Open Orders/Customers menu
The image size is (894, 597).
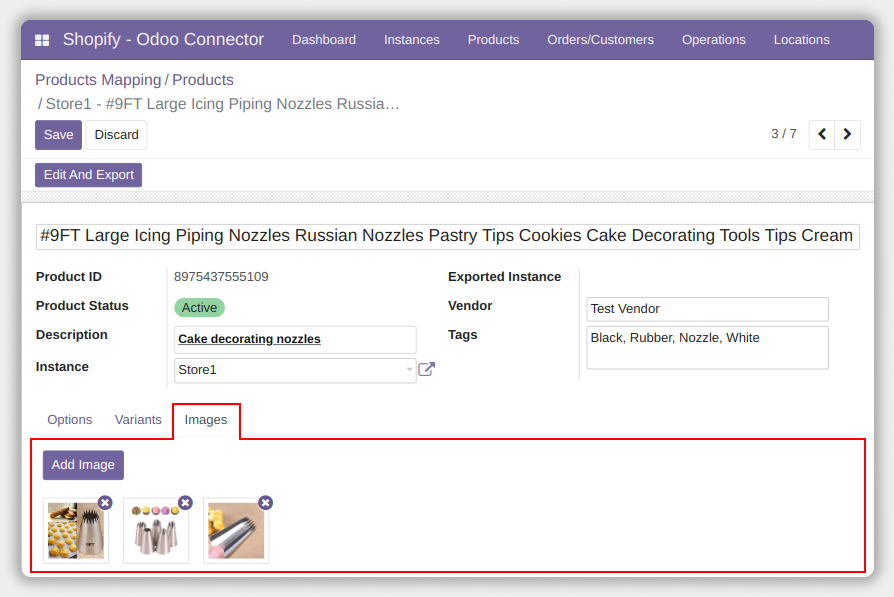(600, 40)
